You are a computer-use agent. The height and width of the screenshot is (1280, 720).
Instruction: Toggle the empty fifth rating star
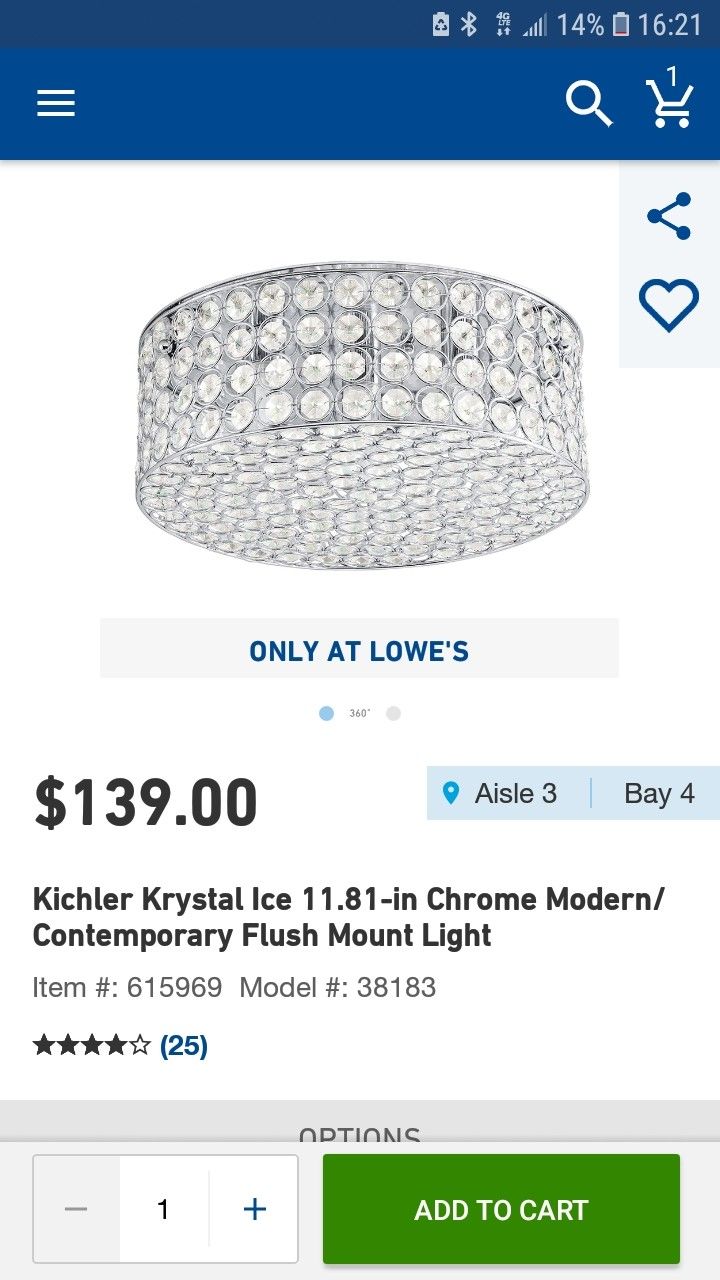point(141,1044)
